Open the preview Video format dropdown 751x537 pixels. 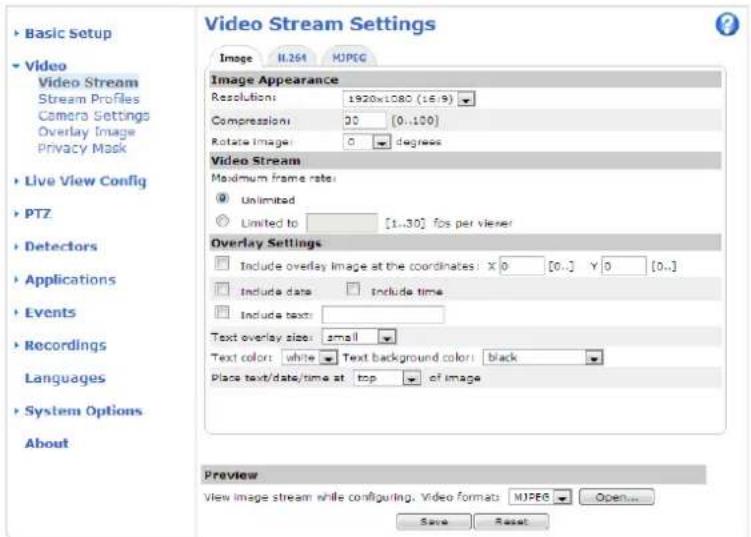point(540,497)
